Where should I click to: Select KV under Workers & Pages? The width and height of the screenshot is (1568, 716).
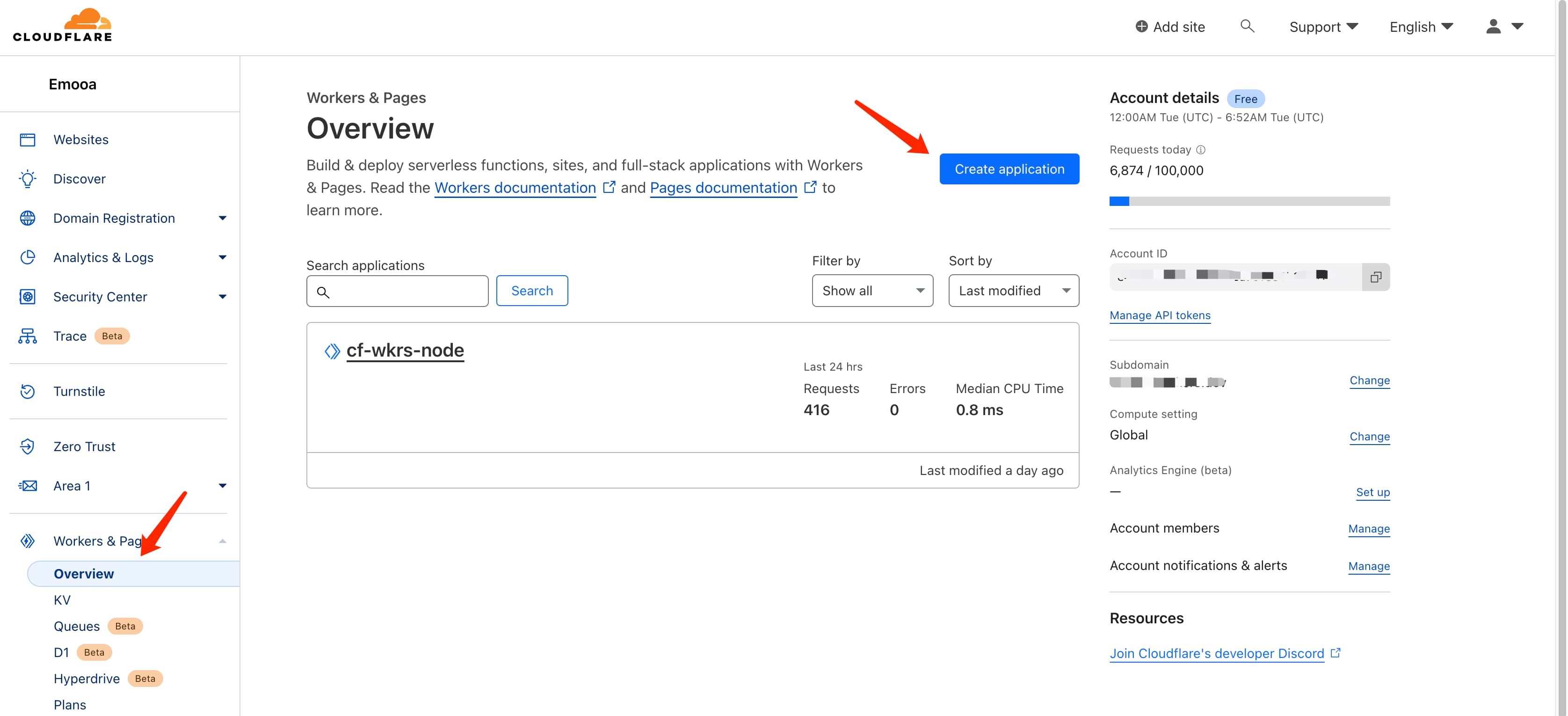point(62,600)
